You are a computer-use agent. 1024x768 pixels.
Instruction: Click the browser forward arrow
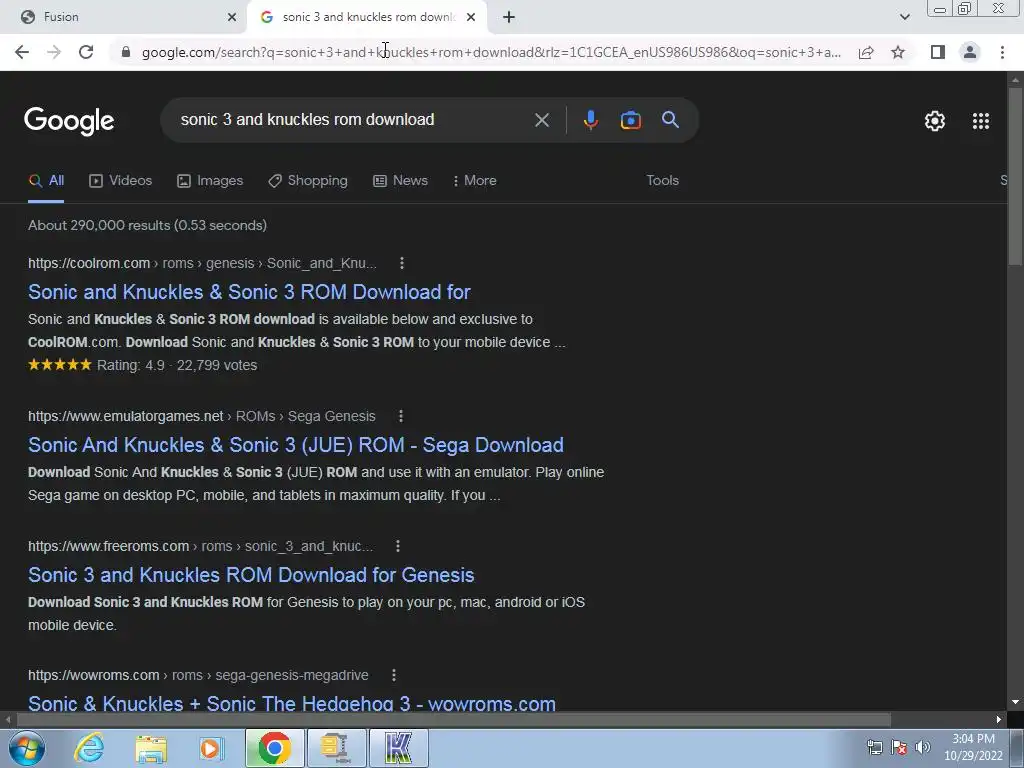click(54, 52)
